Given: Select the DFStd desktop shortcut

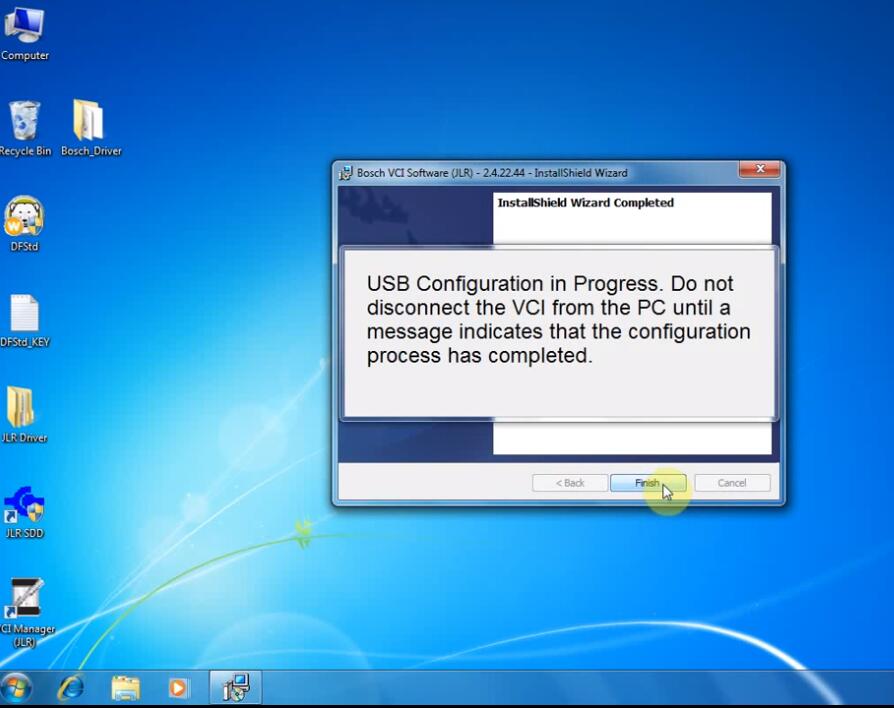Looking at the screenshot, I should [25, 224].
